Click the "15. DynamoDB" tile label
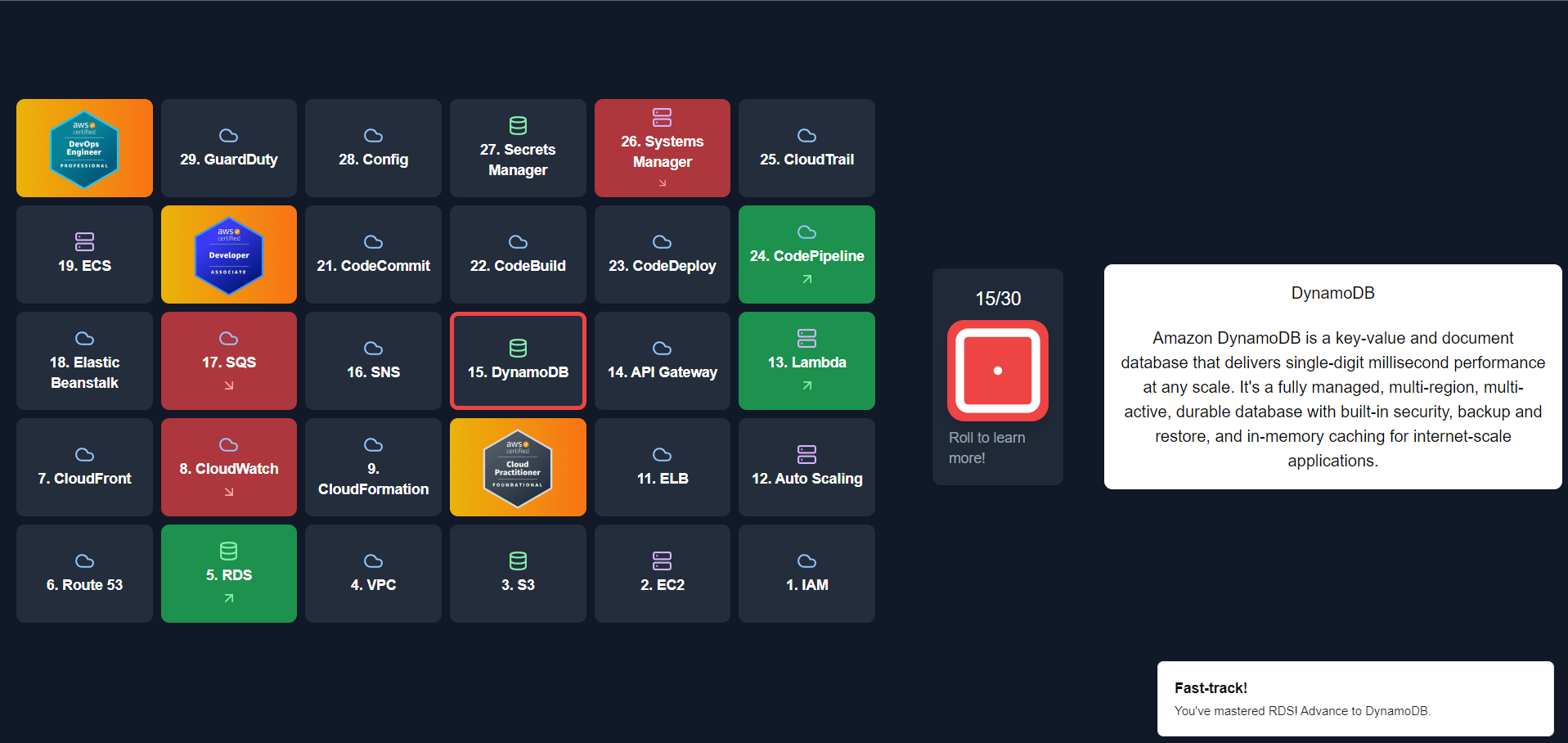Viewport: 1568px width, 743px height. 518,372
